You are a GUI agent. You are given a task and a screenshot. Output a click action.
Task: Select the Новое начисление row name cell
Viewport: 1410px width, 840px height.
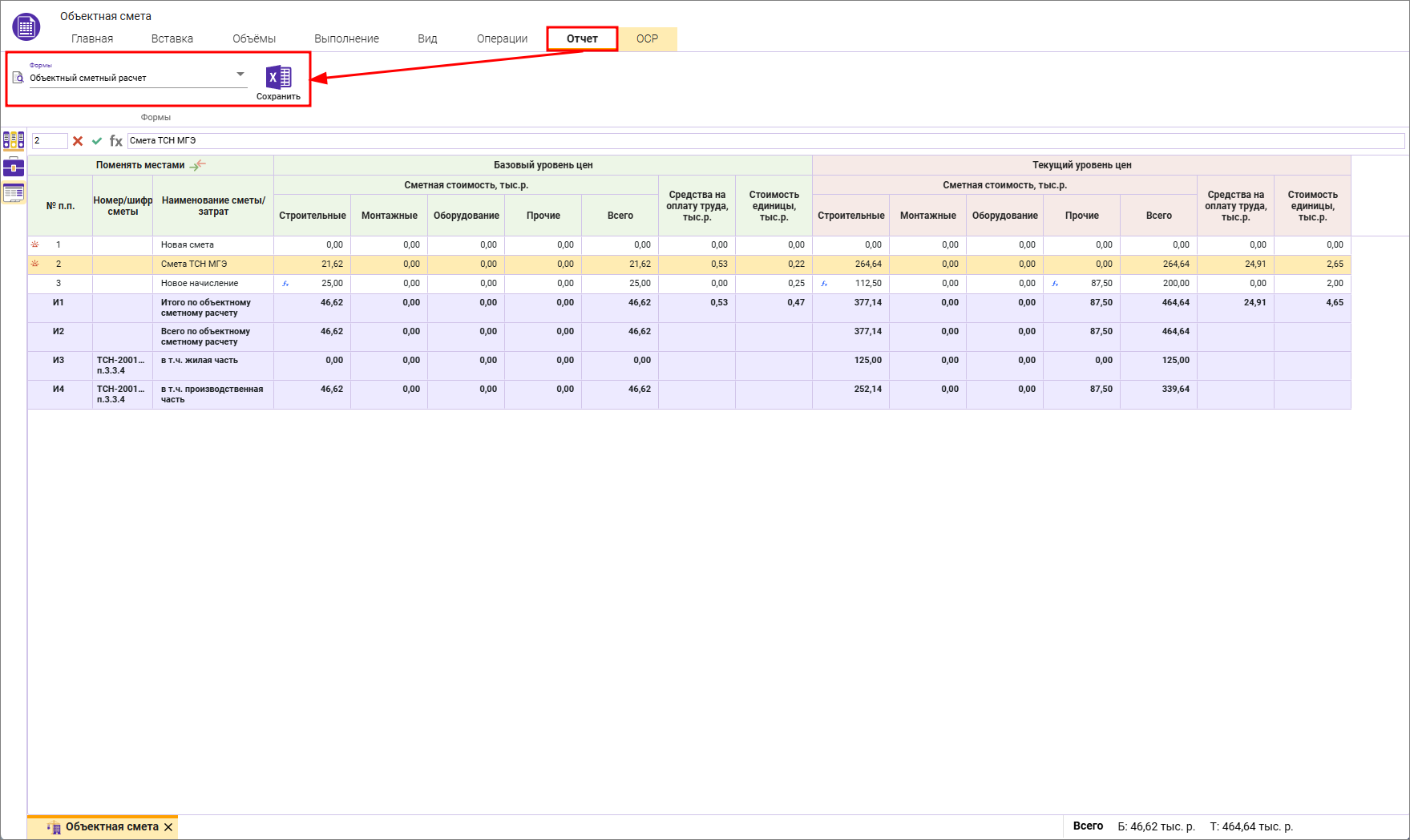pyautogui.click(x=212, y=284)
